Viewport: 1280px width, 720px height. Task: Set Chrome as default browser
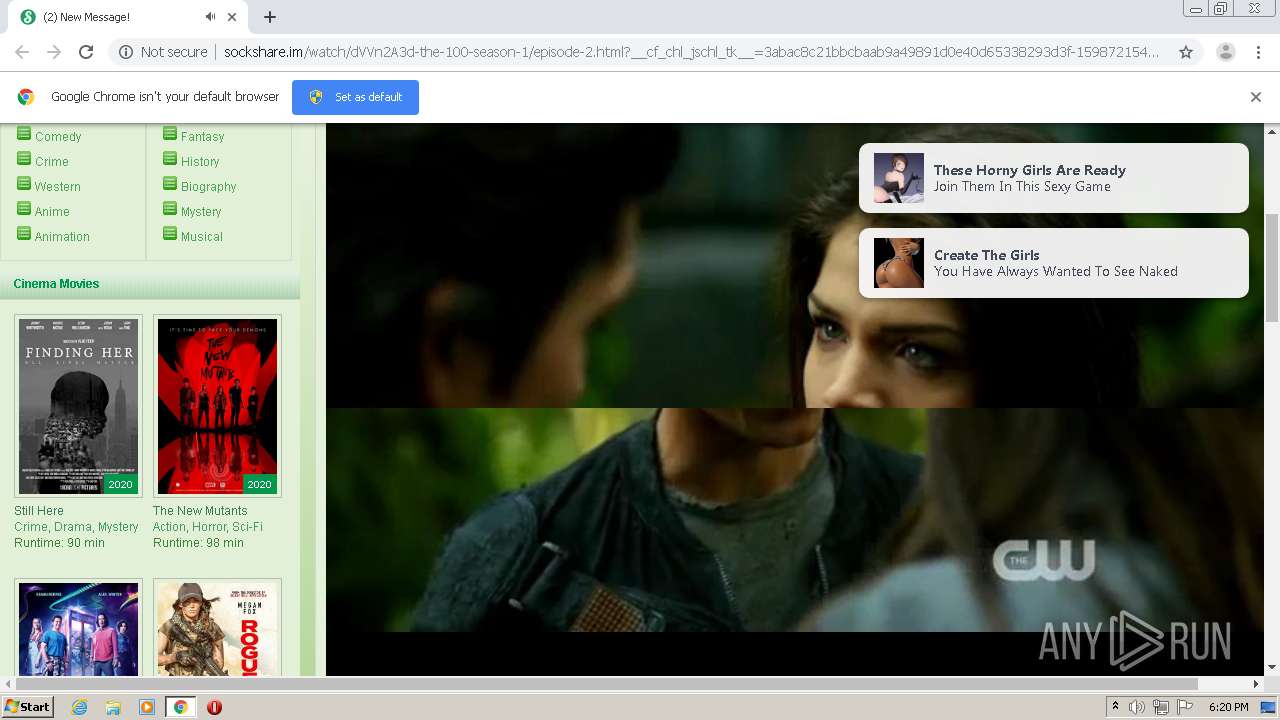click(355, 97)
